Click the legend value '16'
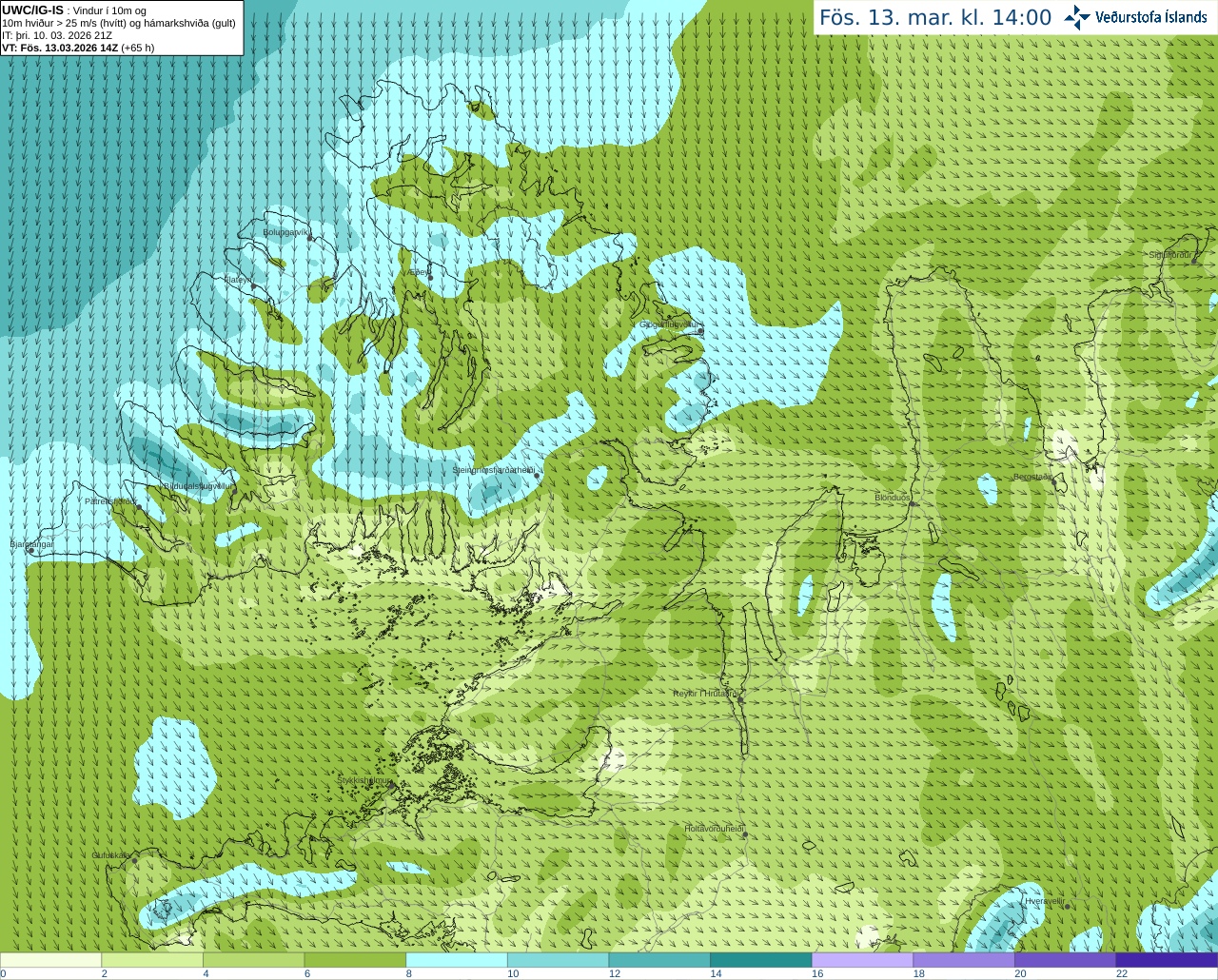 pos(817,973)
